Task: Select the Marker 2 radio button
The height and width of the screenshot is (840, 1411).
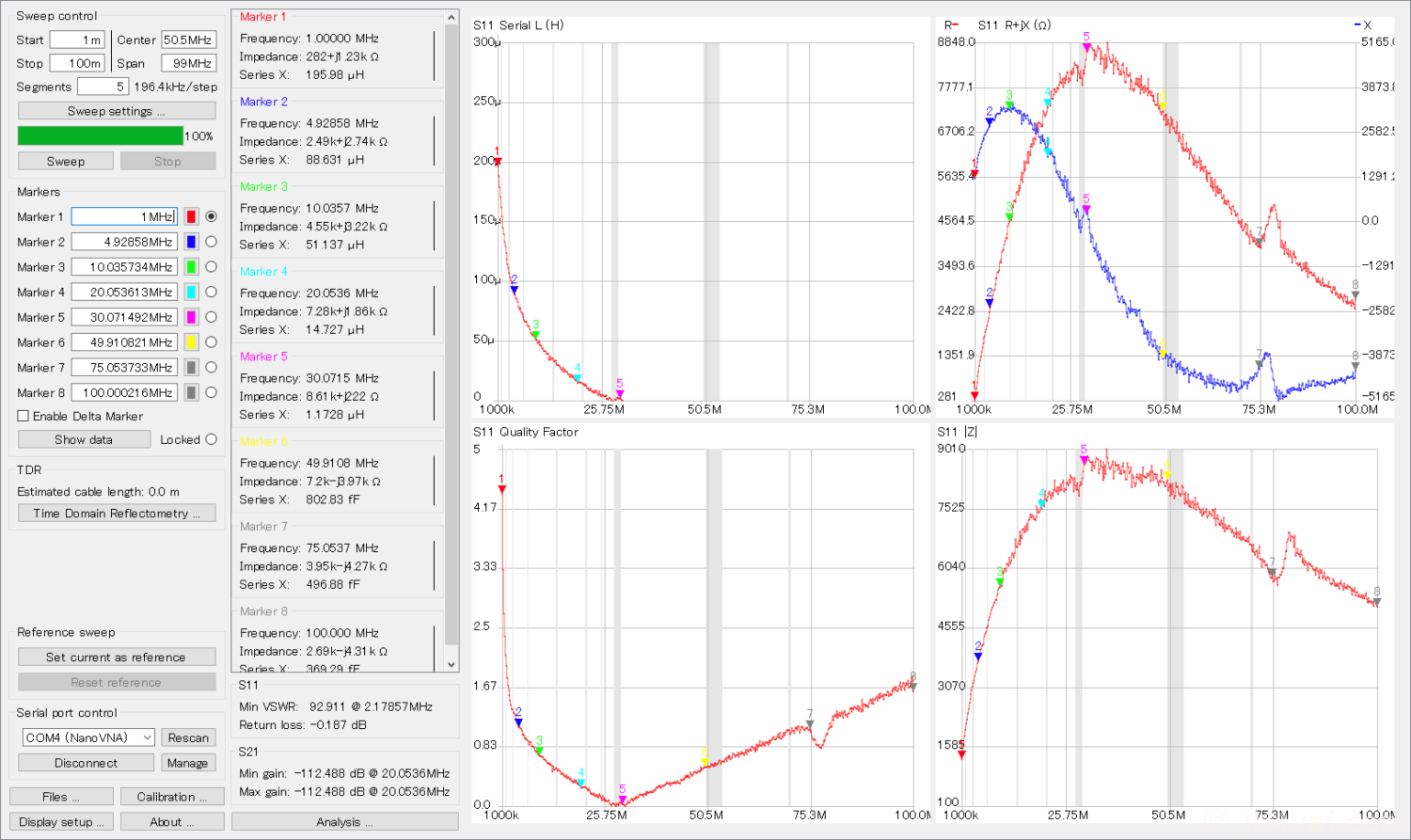Action: [211, 242]
